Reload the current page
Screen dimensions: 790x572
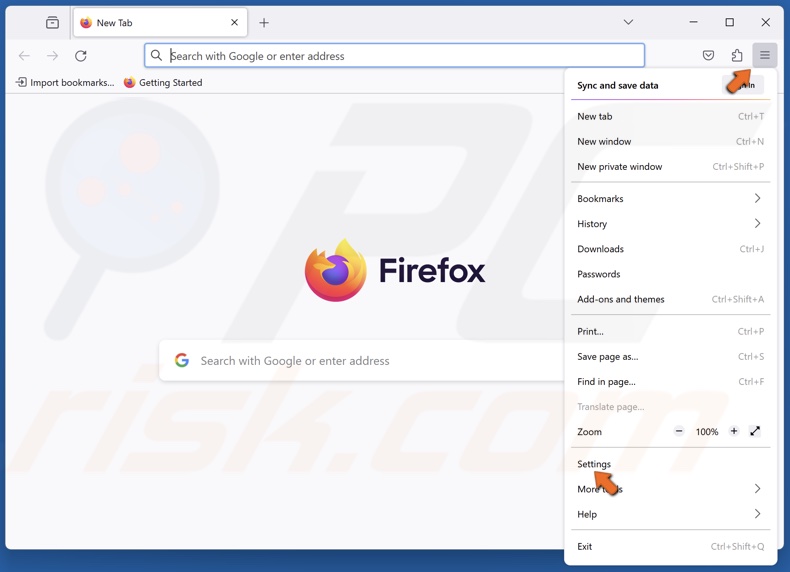click(81, 56)
